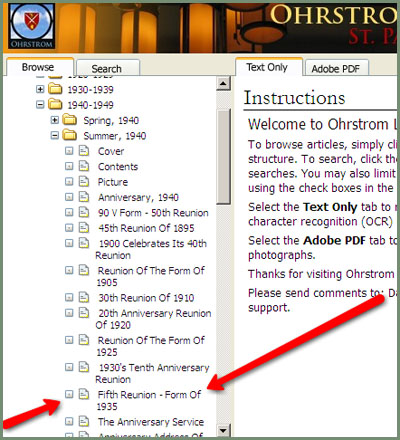Click document icon for 90 V Form - 50th Reunion
This screenshot has height=440, width=400.
[x=84, y=212]
